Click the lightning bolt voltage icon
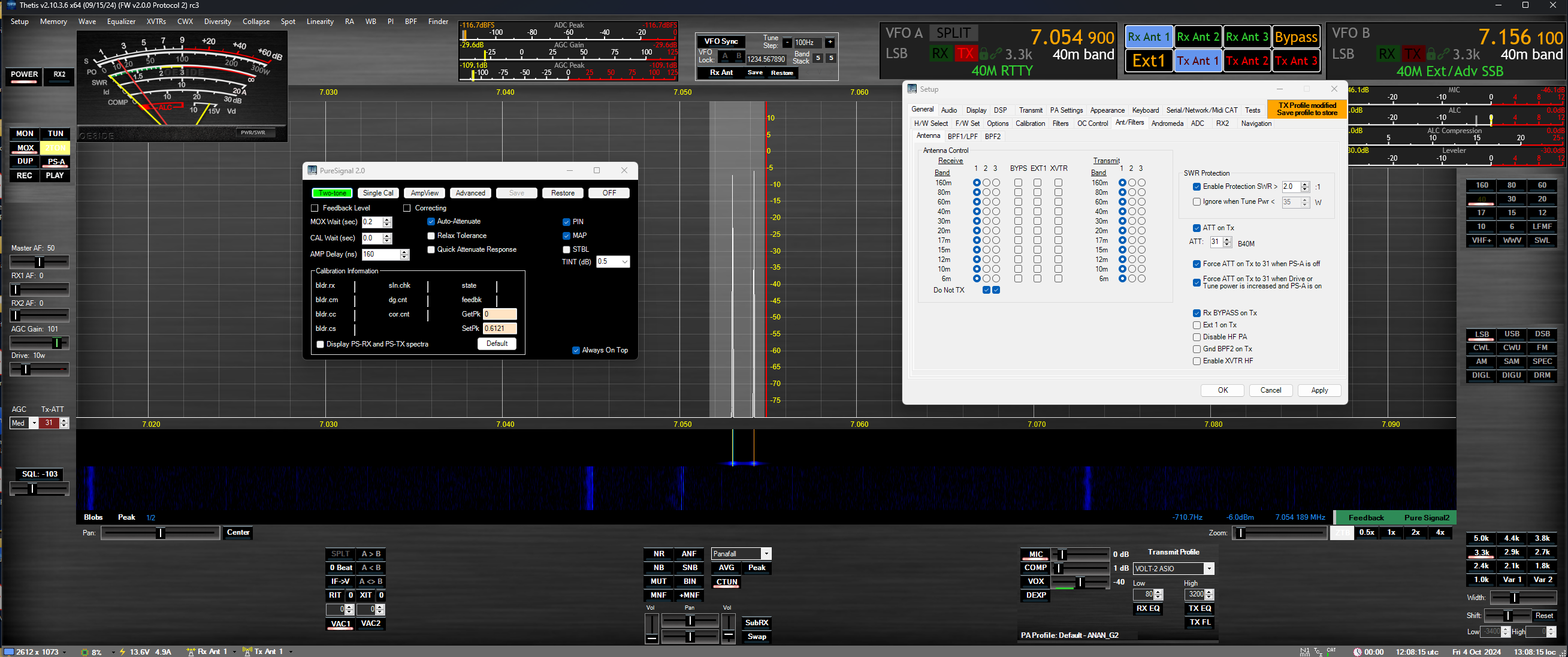The height and width of the screenshot is (657, 1568). (122, 652)
